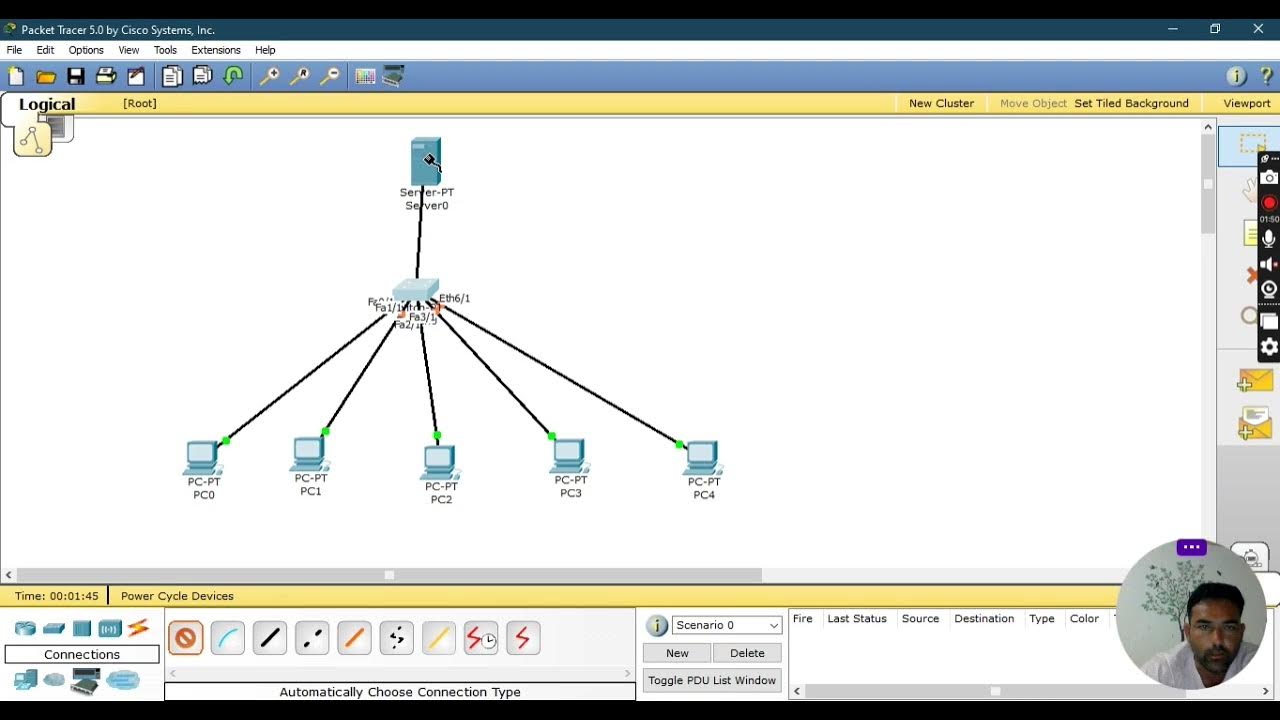Open the Custom Devices Dialog icon
Image resolution: width=1280 pixels, height=720 pixels.
click(x=394, y=76)
